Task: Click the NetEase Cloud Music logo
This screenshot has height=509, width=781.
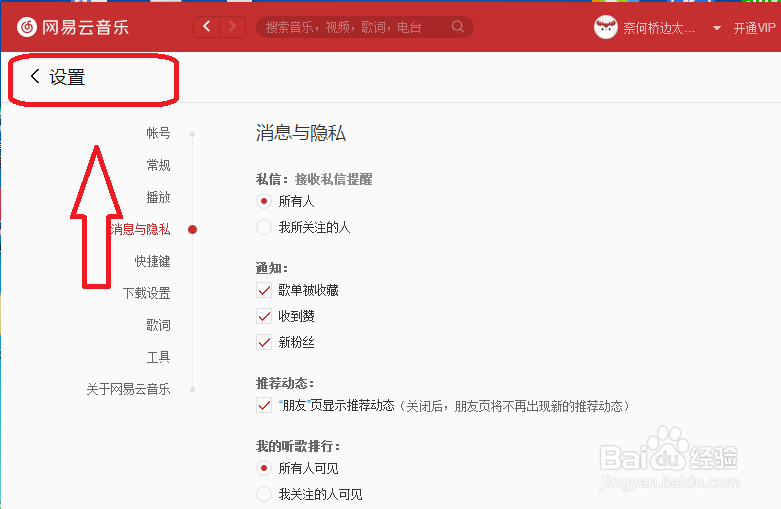Action: pyautogui.click(x=73, y=27)
